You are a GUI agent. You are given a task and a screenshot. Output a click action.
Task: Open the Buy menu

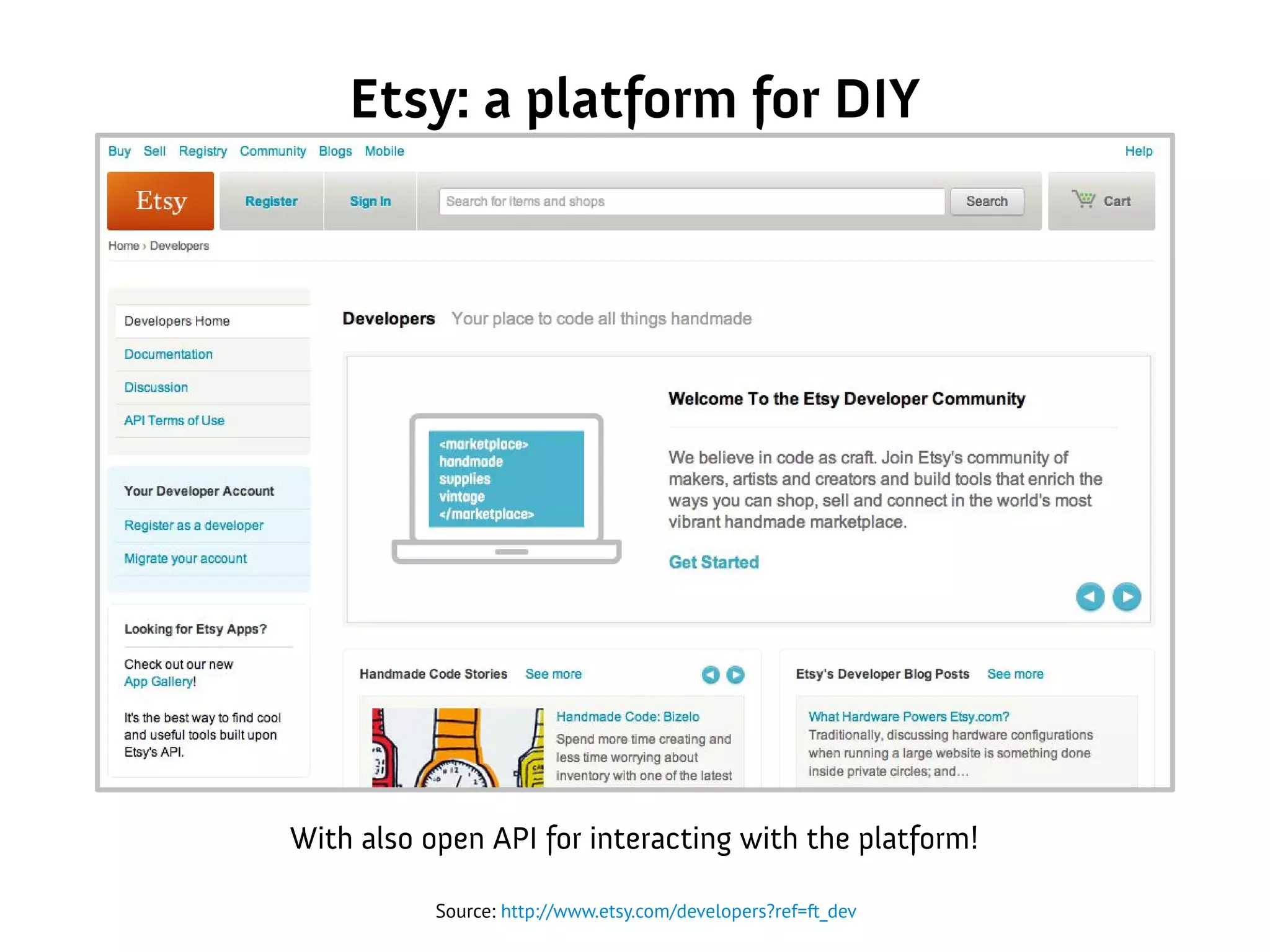click(x=119, y=151)
